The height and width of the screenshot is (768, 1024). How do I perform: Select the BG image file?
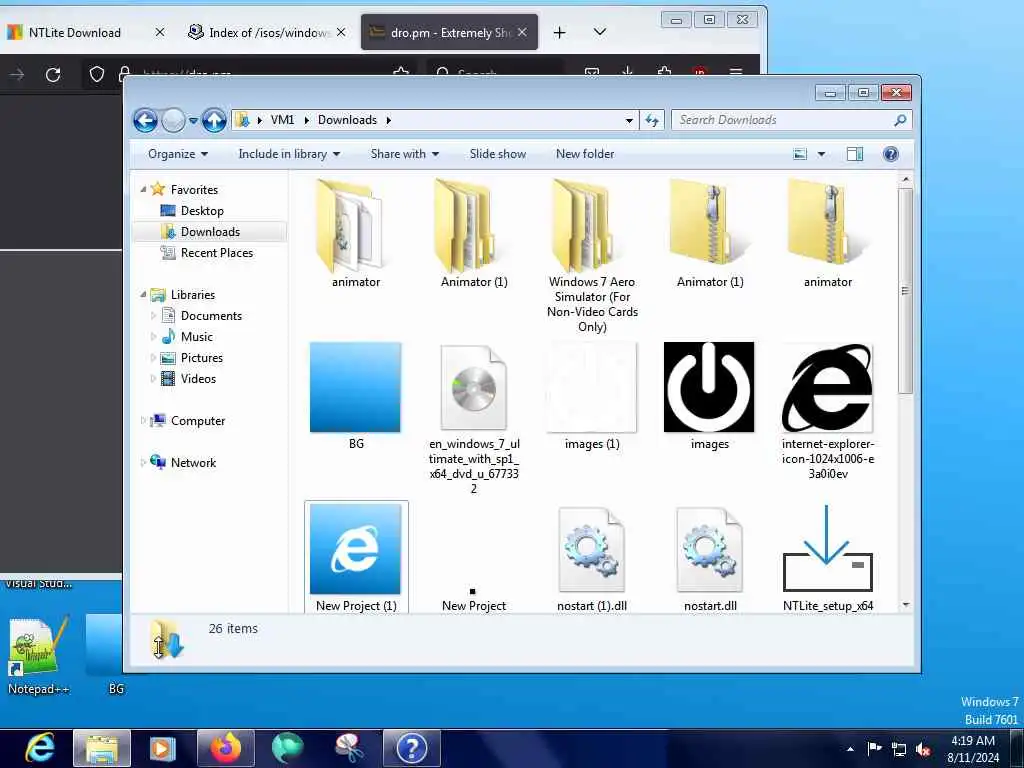pyautogui.click(x=356, y=396)
